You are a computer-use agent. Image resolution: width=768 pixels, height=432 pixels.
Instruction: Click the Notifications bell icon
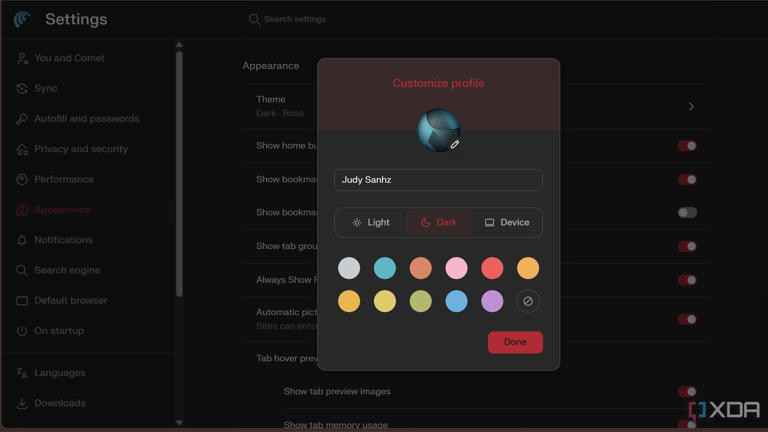pos(22,240)
